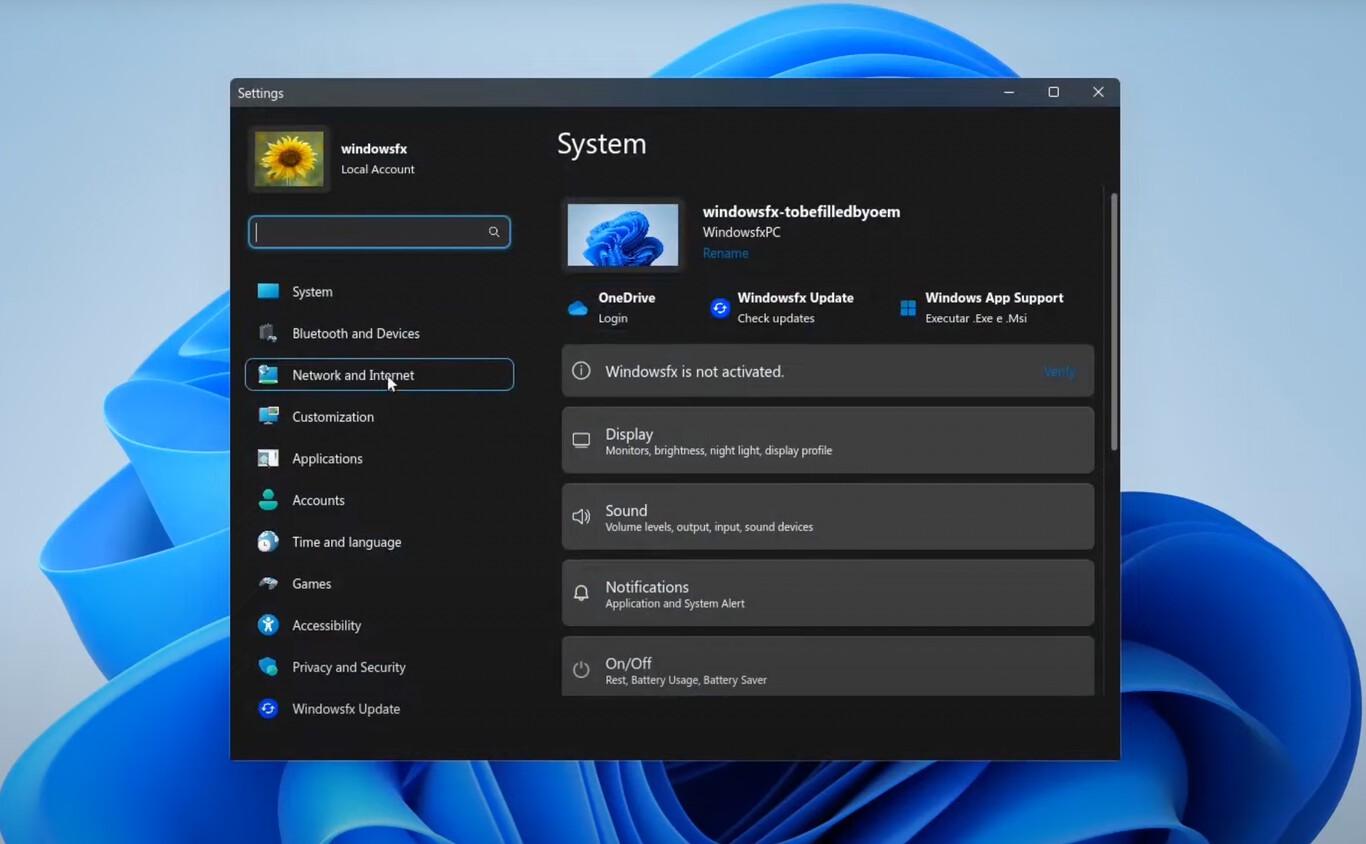
Task: Click the Sound speaker icon
Action: pos(581,516)
